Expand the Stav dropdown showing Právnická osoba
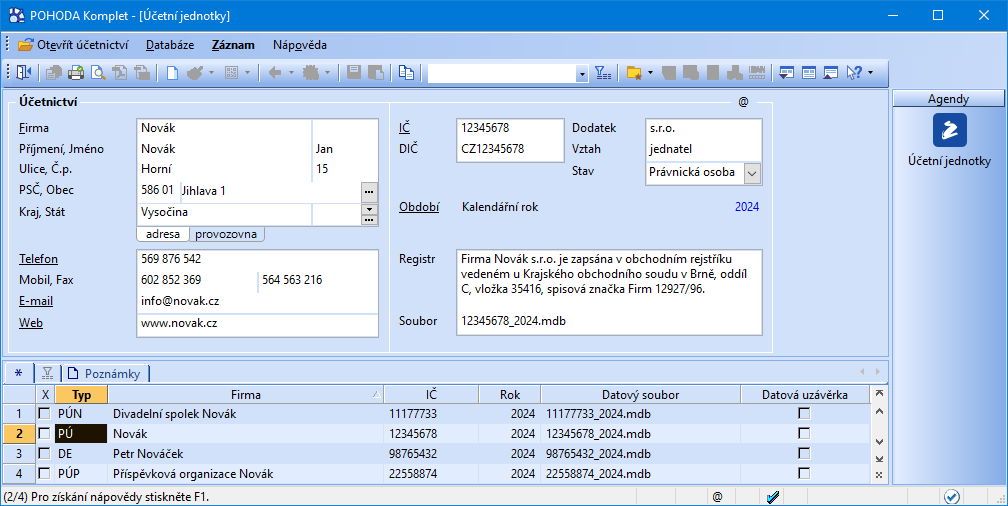The width and height of the screenshot is (1008, 506). click(753, 172)
